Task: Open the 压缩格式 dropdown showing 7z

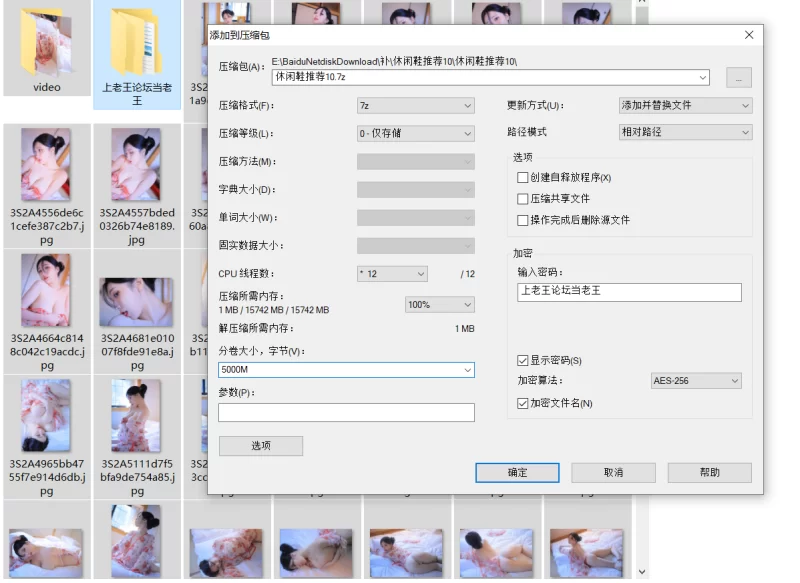Action: click(416, 106)
